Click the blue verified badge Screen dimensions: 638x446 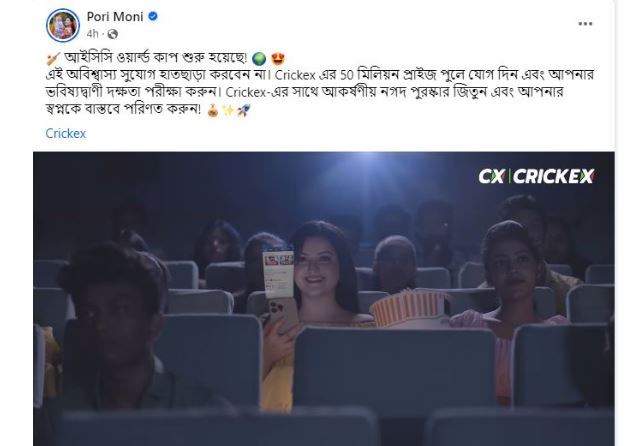pos(153,16)
